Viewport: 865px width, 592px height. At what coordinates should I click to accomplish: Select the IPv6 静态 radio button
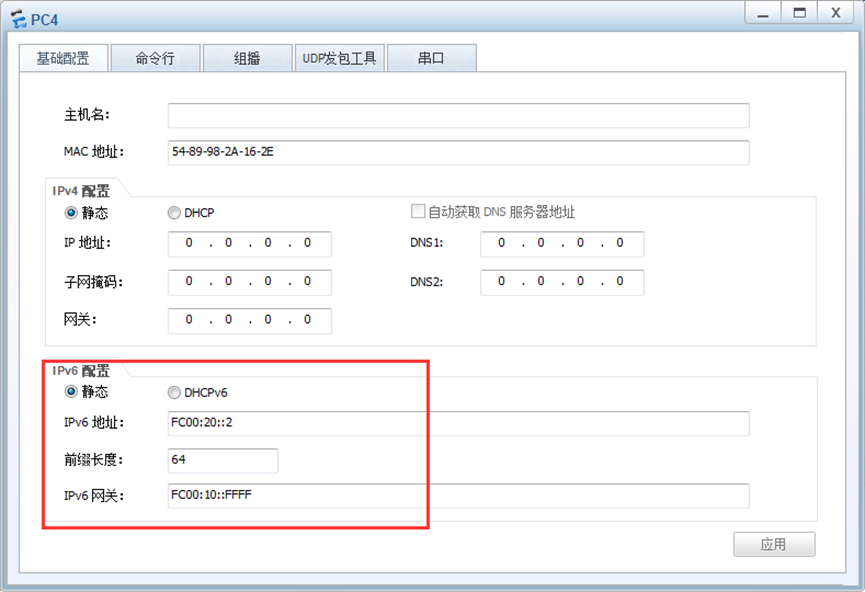click(x=71, y=392)
